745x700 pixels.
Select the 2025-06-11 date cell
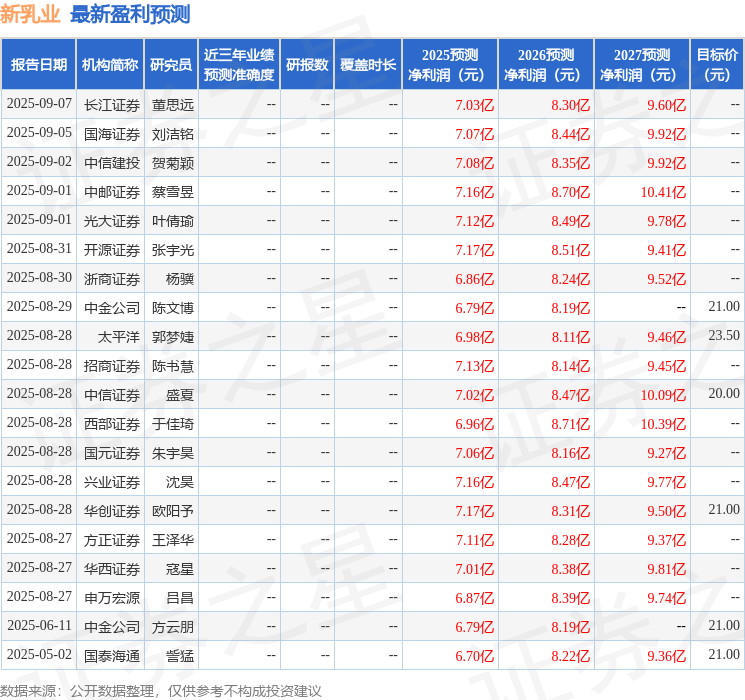click(x=39, y=625)
